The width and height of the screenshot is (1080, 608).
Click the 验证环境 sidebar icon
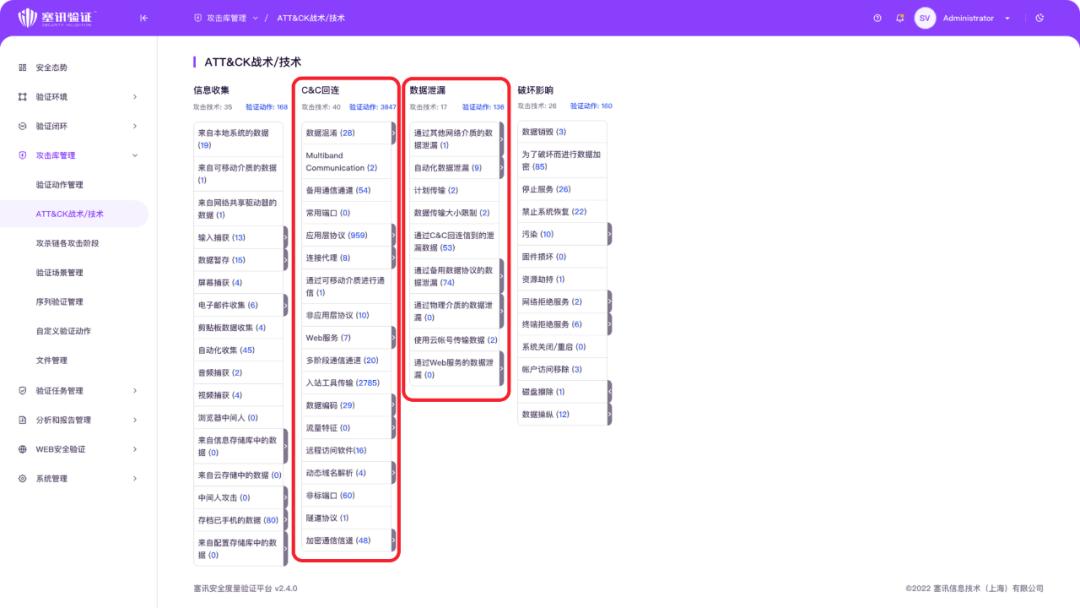point(20,96)
